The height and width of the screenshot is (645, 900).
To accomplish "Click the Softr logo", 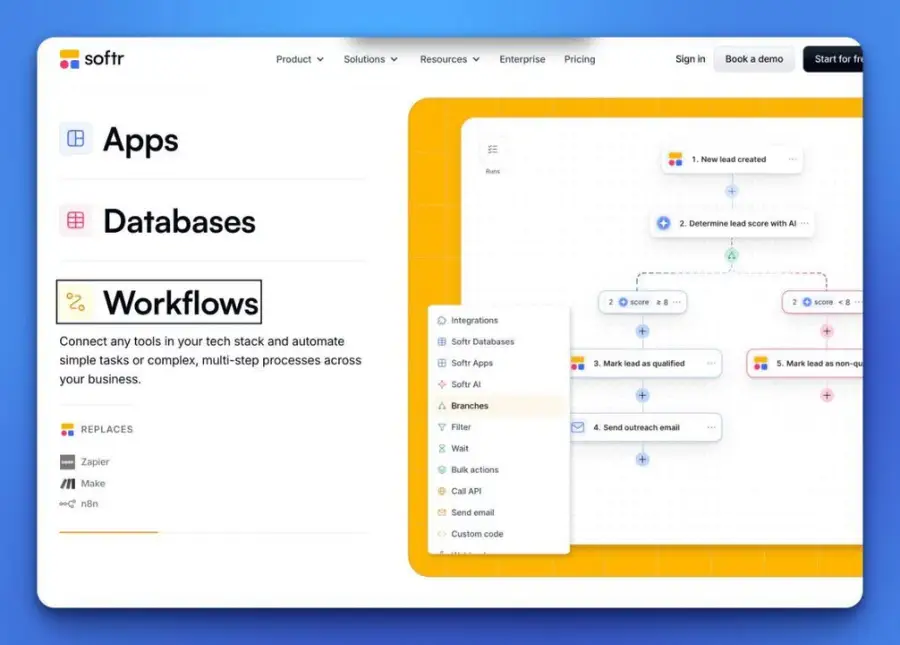I will tap(91, 59).
